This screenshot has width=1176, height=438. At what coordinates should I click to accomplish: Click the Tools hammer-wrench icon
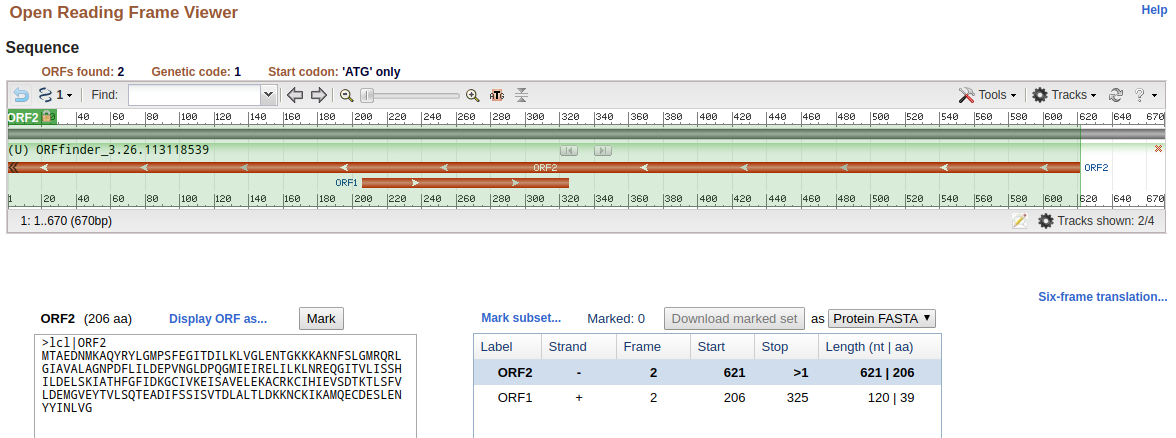point(966,95)
